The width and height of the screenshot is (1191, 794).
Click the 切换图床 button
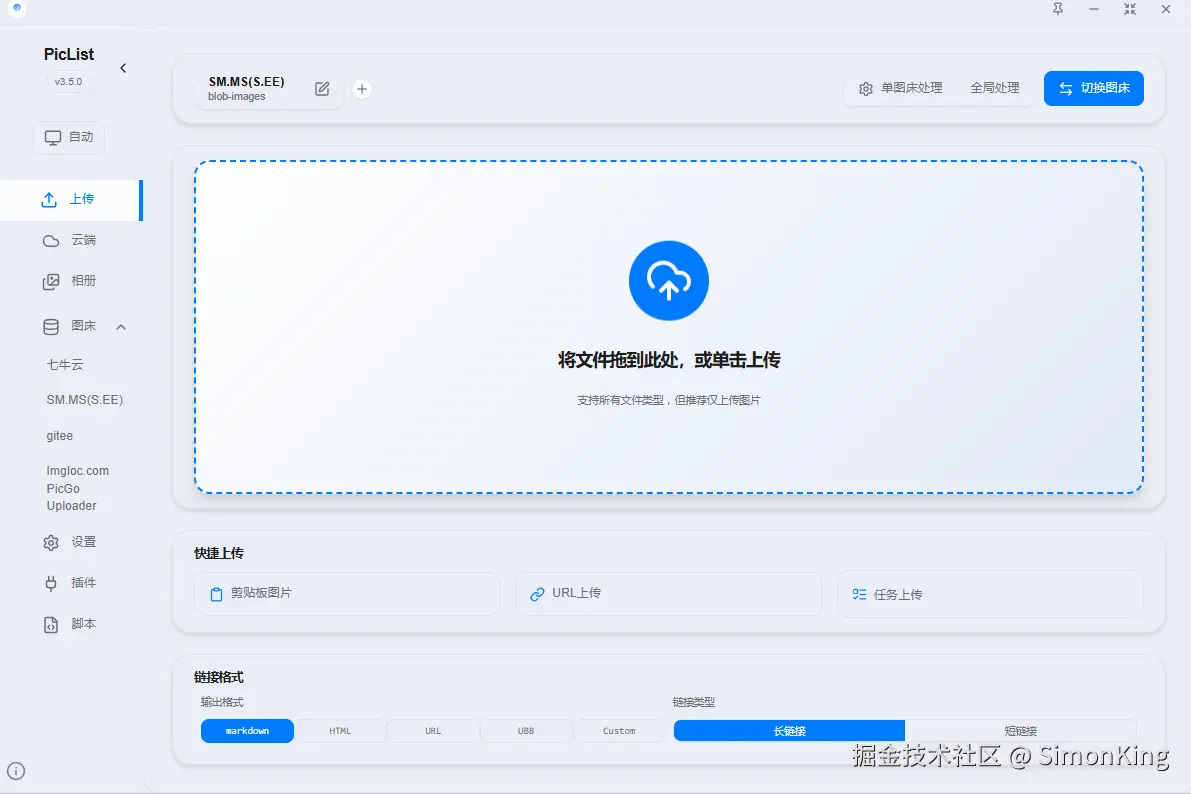1093,88
